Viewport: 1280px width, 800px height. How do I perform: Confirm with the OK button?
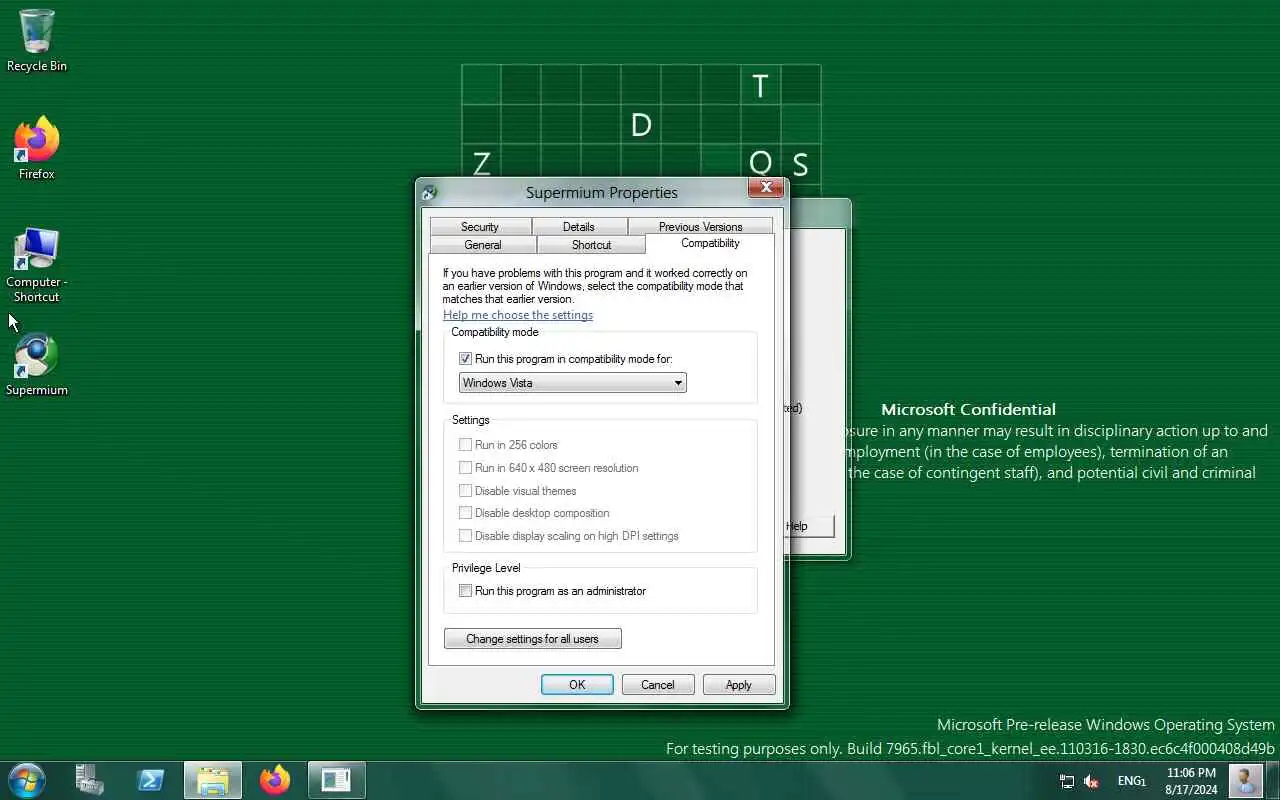[x=577, y=685]
